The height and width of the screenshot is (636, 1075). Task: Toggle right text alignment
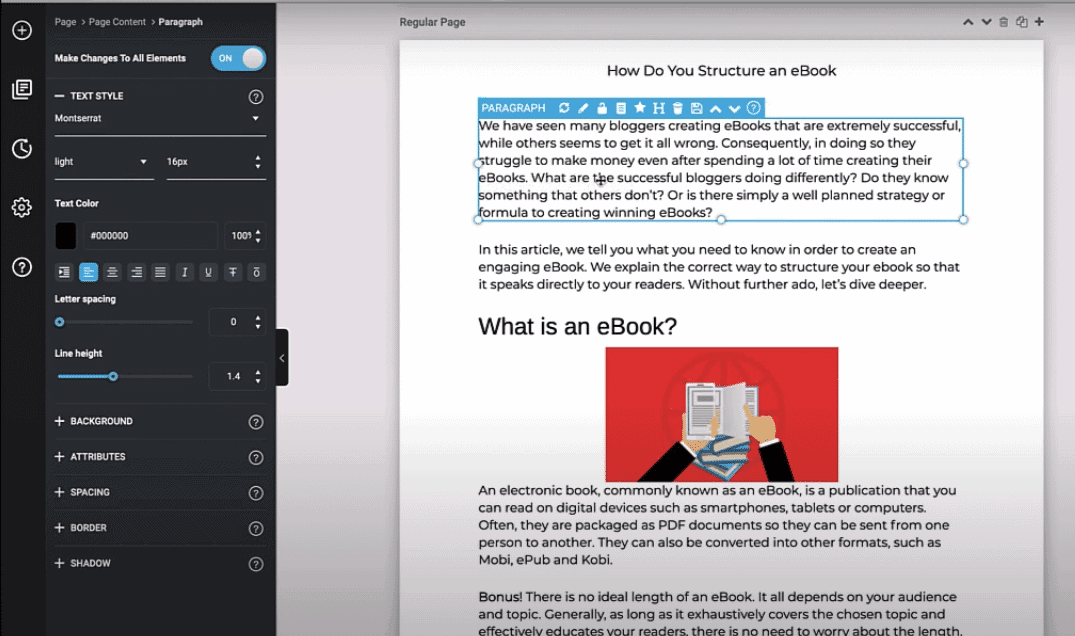136,272
